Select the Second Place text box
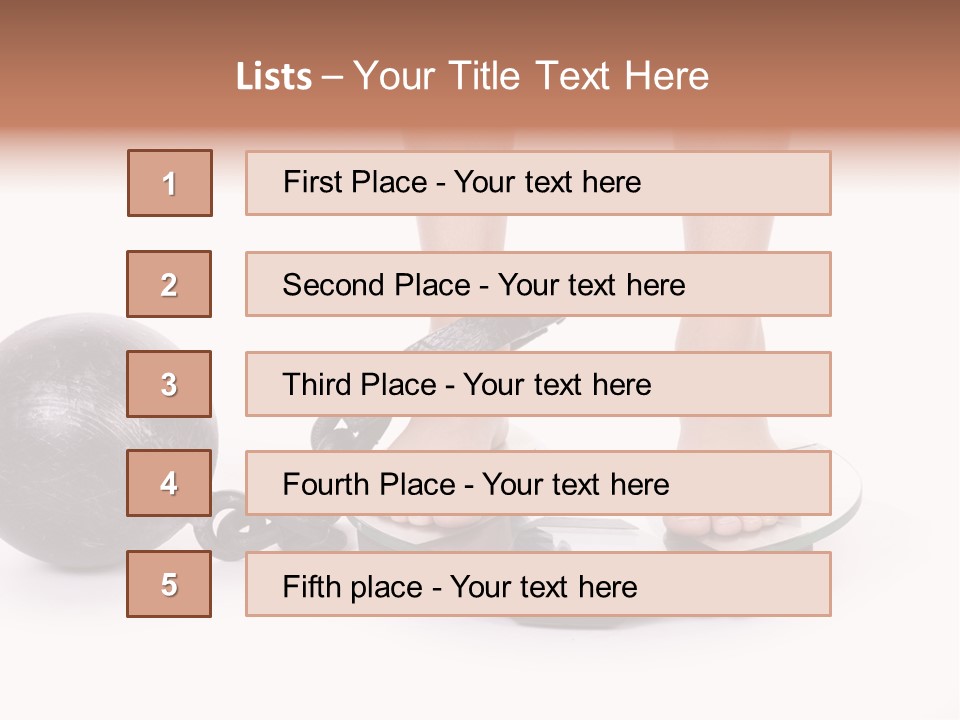The image size is (960, 720). click(x=538, y=284)
